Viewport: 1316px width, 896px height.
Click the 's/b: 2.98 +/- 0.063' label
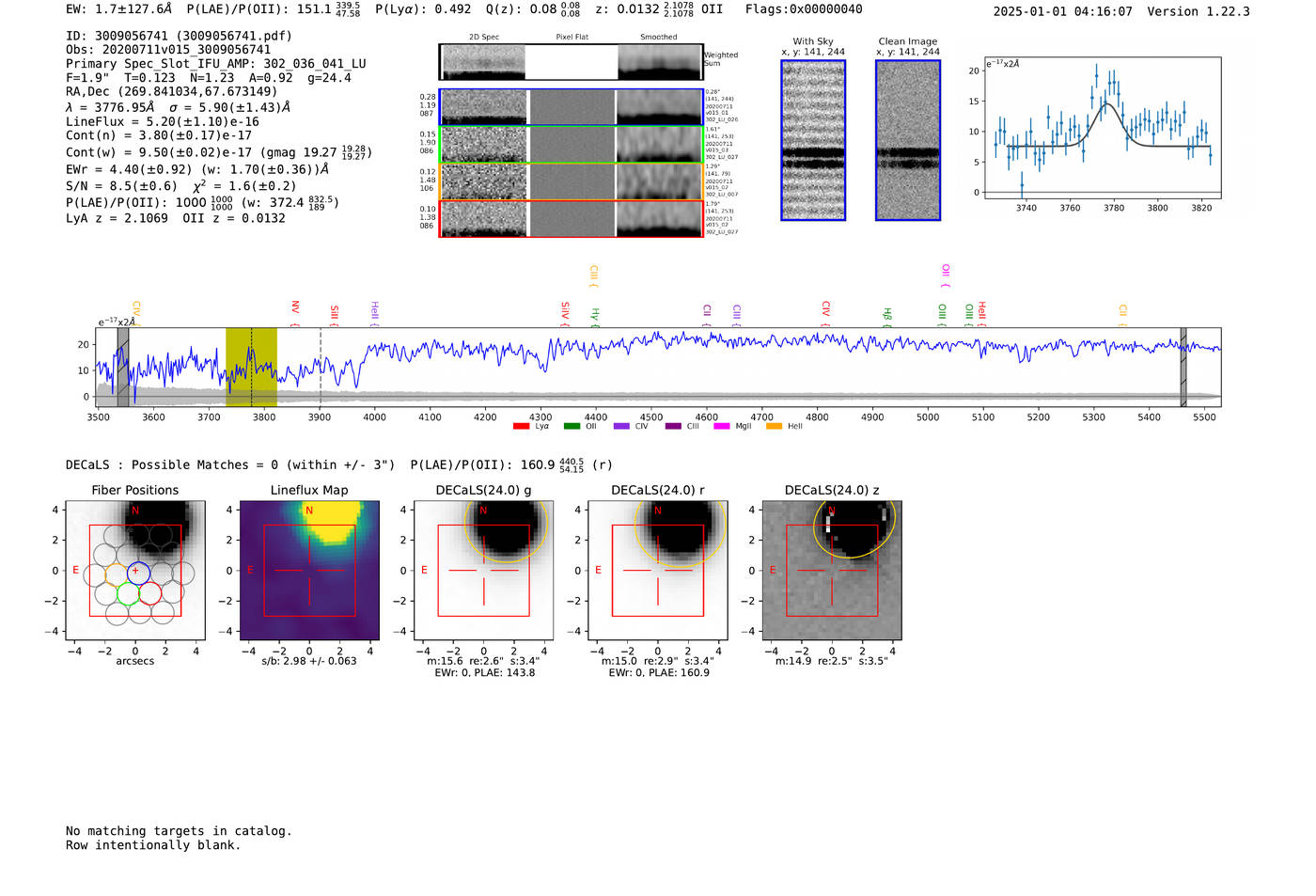309,661
